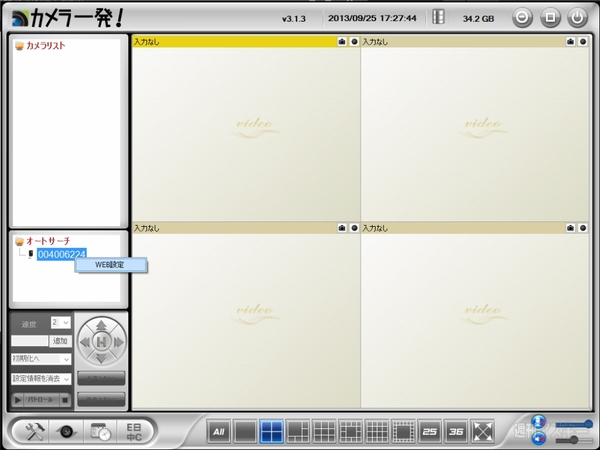Image resolution: width=600 pixels, height=450 pixels.
Task: Select the 4x4 sixteen-view layout
Action: (377, 432)
